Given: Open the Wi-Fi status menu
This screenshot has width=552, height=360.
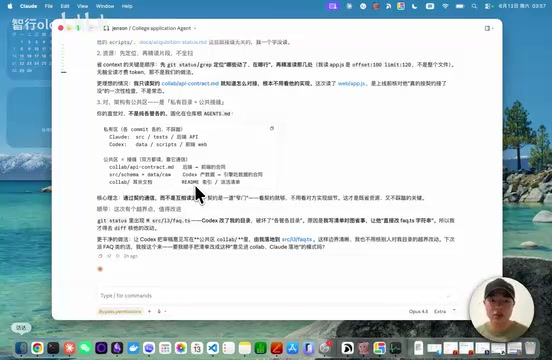Looking at the screenshot, I should pos(445,6).
